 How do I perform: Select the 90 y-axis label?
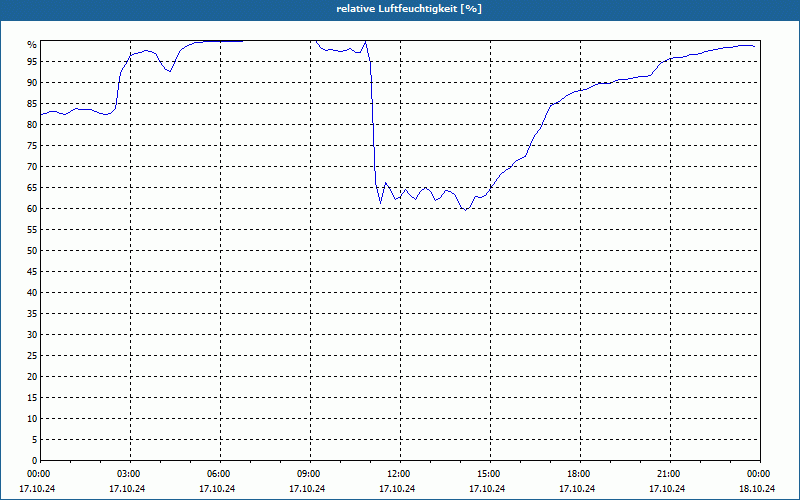[32, 83]
